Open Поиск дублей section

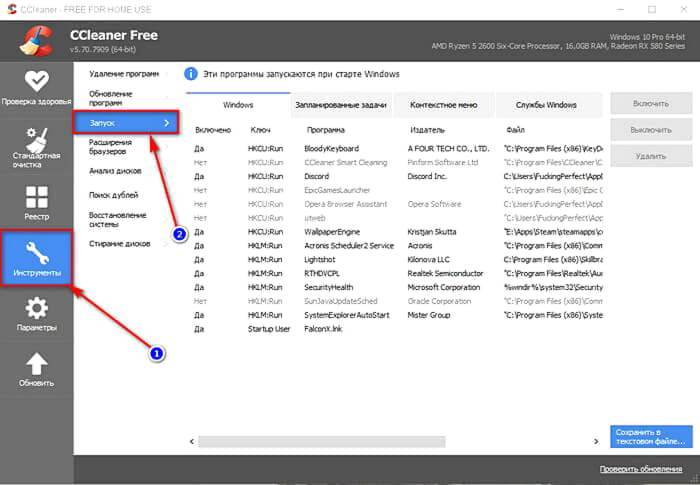[113, 195]
